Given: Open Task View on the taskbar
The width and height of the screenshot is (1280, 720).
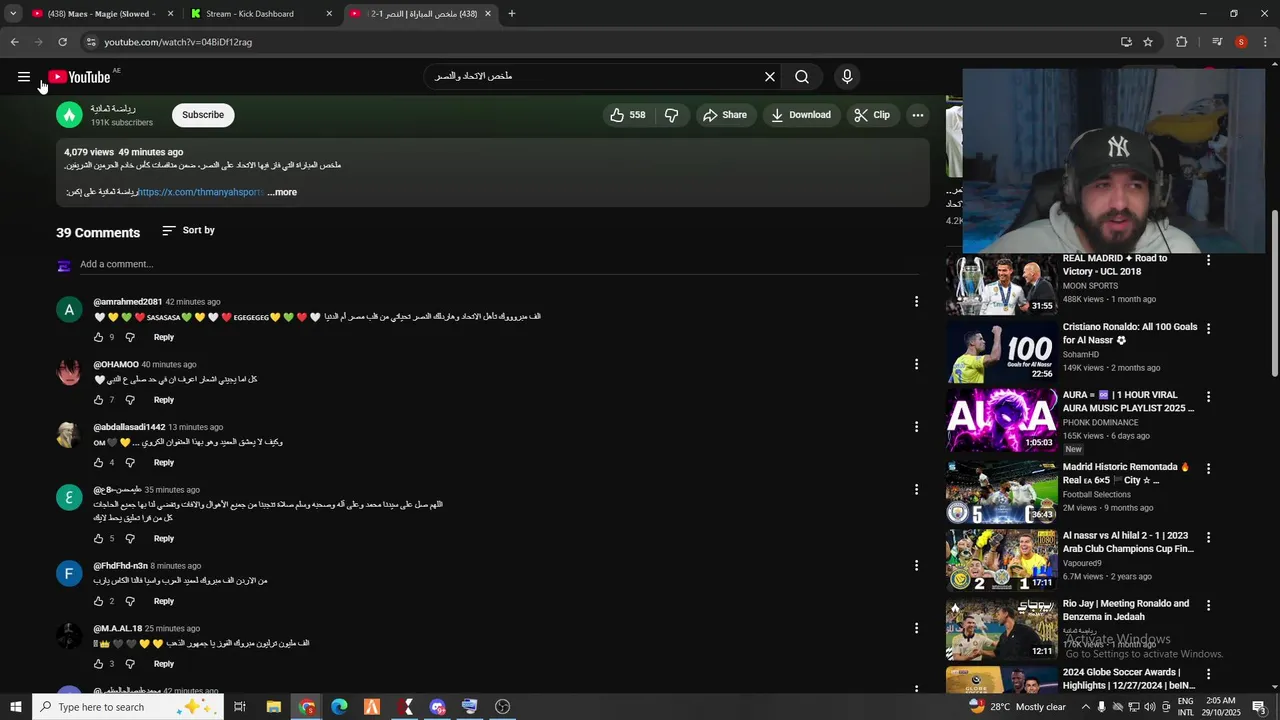Looking at the screenshot, I should pyautogui.click(x=240, y=707).
